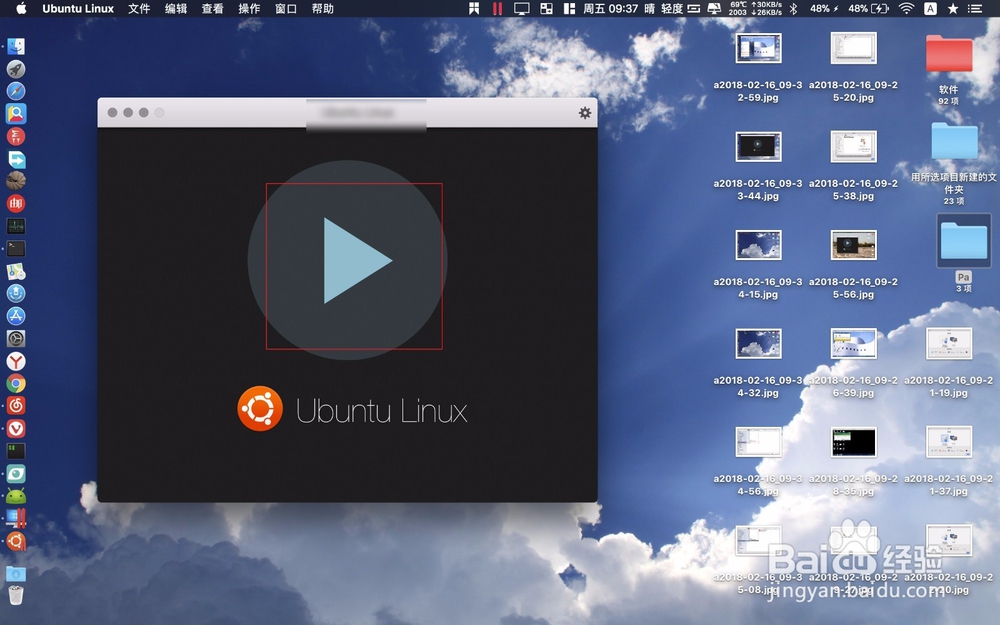This screenshot has height=625, width=1000.
Task: Click the 周五 09:37 clock
Action: pos(610,8)
